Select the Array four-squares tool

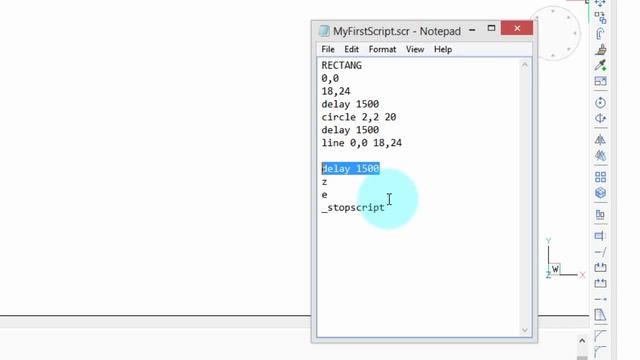click(x=600, y=177)
